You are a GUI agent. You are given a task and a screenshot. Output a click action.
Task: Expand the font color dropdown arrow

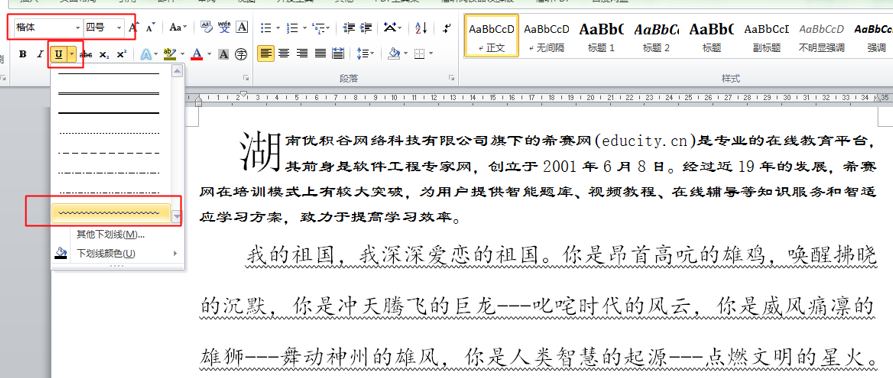209,54
